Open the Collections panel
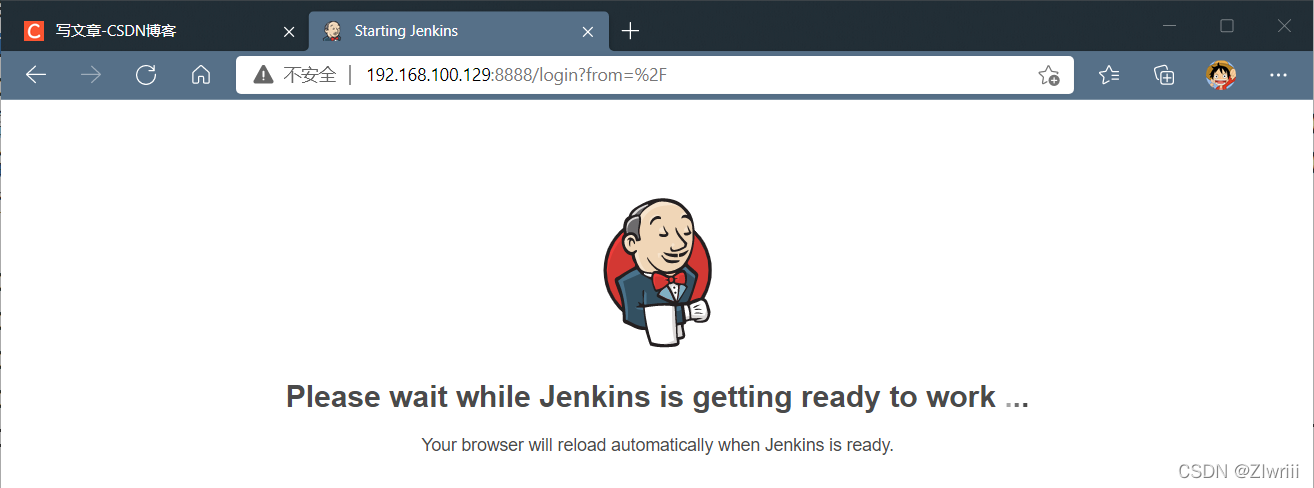 1163,75
